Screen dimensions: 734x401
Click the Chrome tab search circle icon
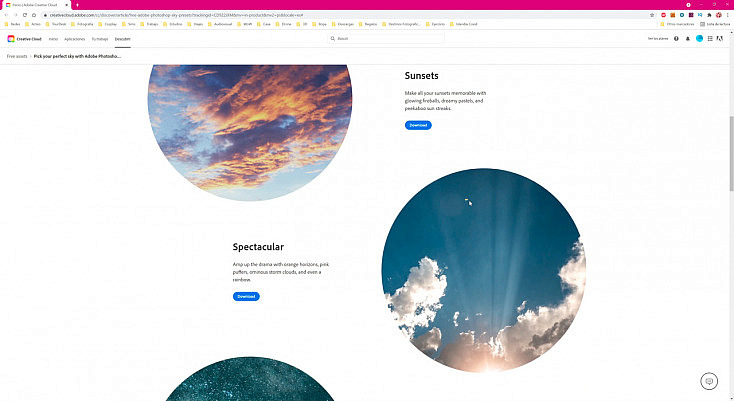pos(688,5)
